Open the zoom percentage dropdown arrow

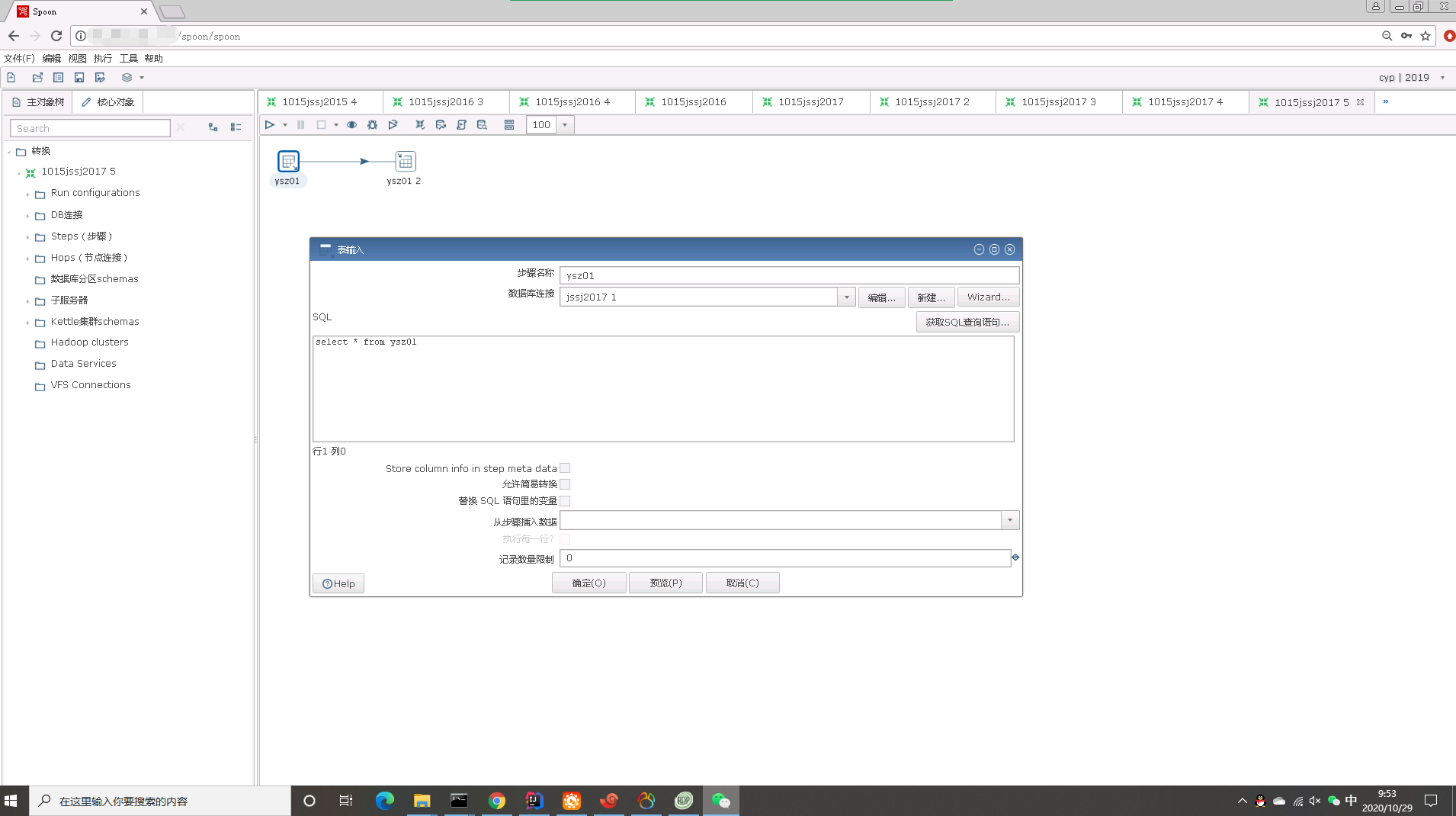click(x=565, y=125)
